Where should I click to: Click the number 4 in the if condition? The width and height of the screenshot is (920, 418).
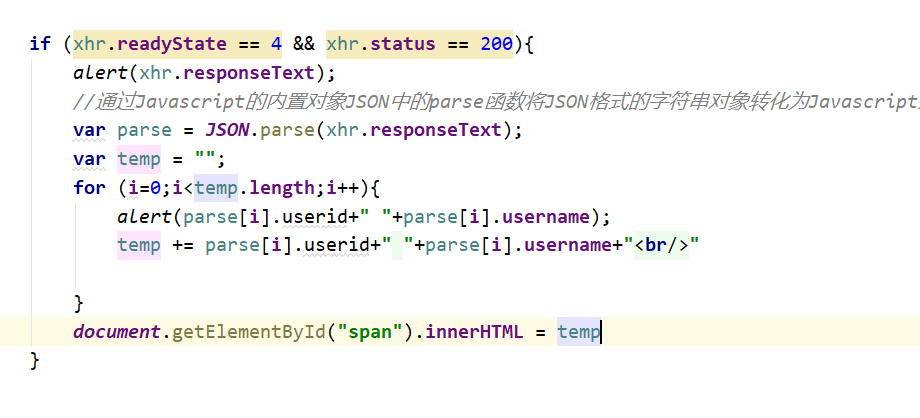(x=276, y=44)
